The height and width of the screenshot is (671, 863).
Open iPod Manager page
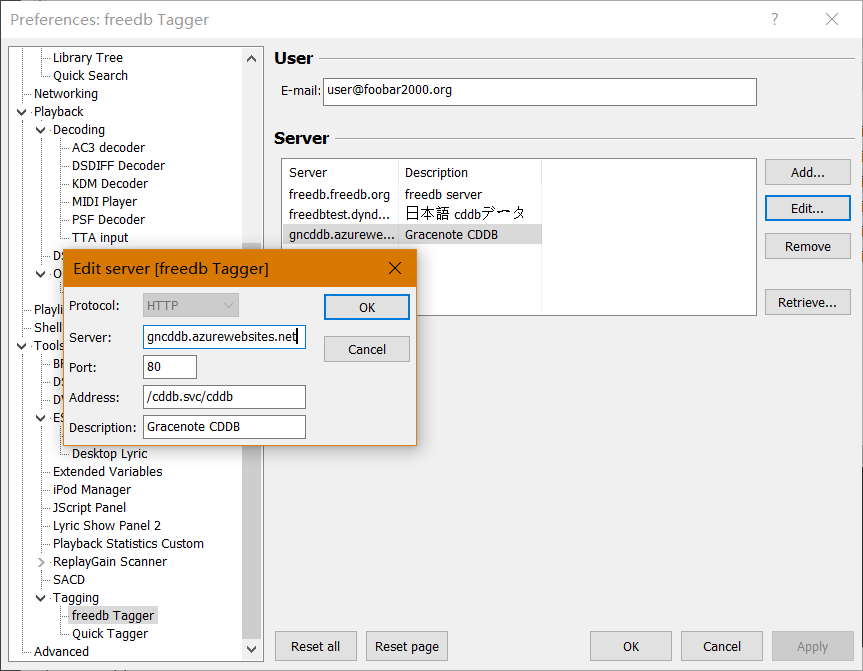(92, 490)
